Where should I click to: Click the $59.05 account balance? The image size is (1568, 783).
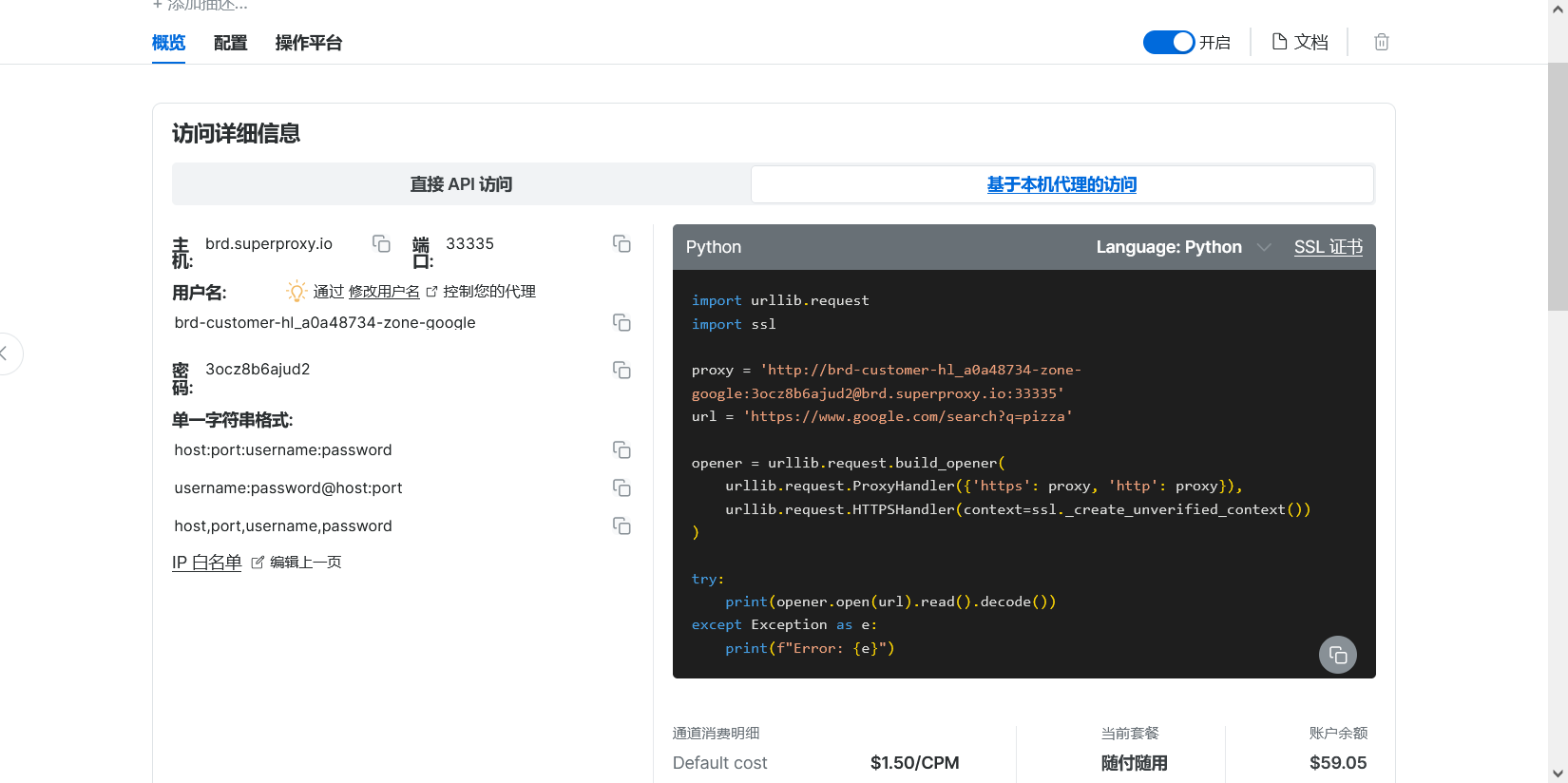pos(1338,763)
